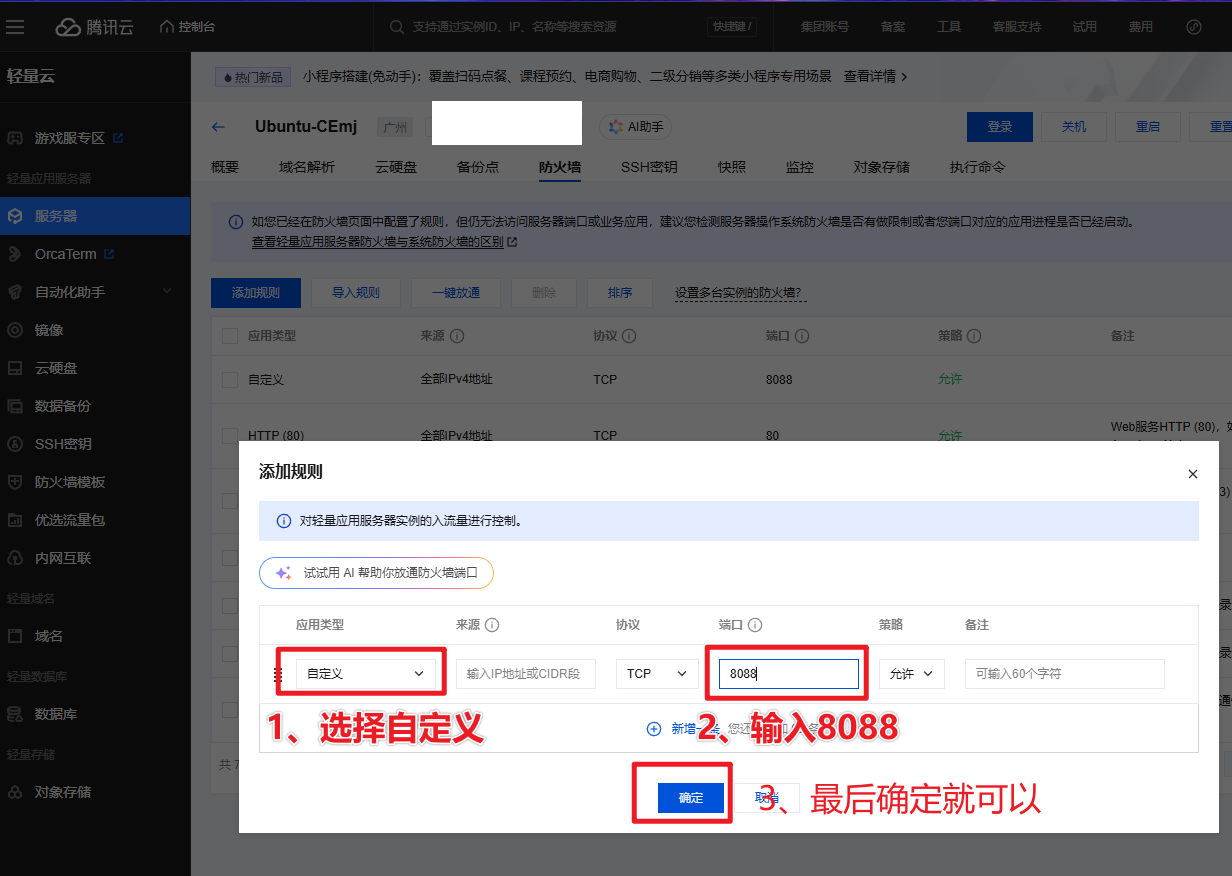Click the drag handle of the rule row
This screenshot has height=876, width=1232.
tap(279, 674)
